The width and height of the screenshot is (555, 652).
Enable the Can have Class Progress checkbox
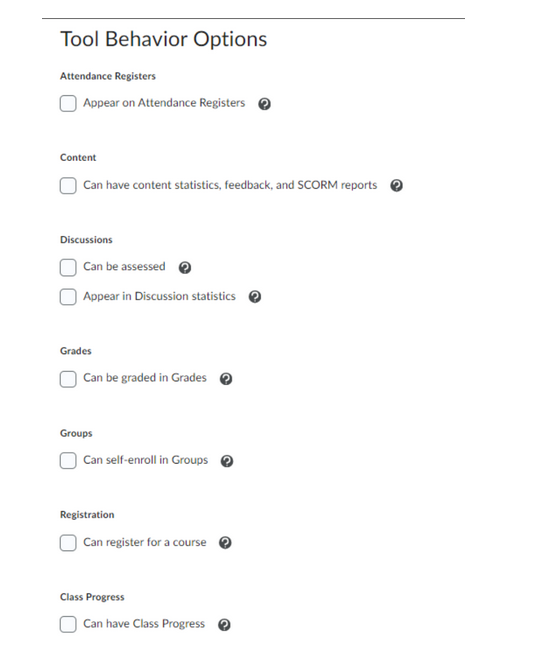[68, 624]
